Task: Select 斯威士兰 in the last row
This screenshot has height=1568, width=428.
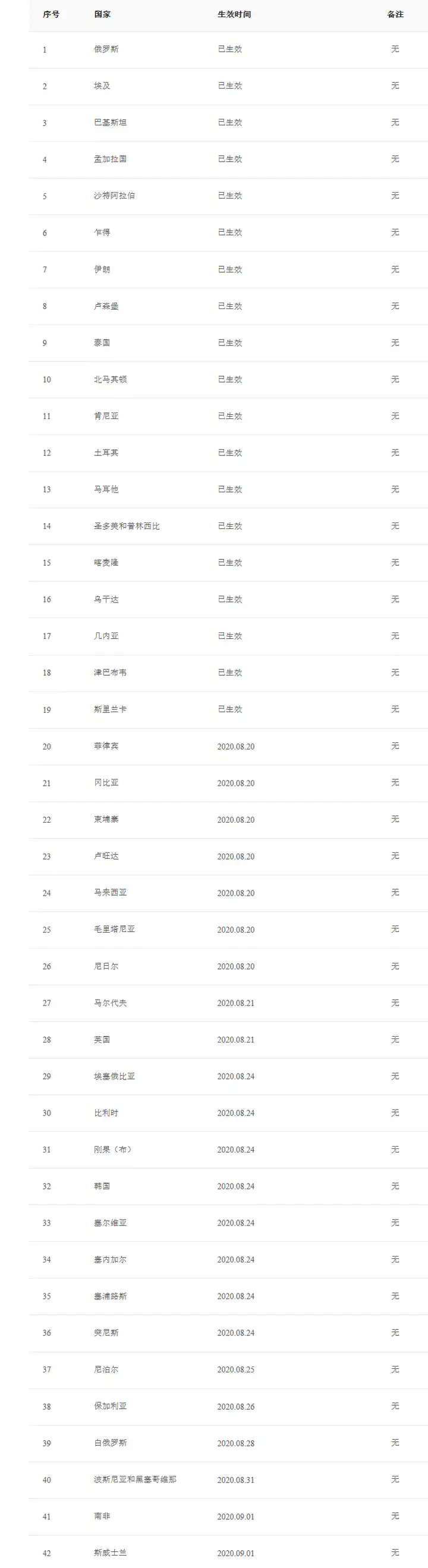Action: [110, 1553]
